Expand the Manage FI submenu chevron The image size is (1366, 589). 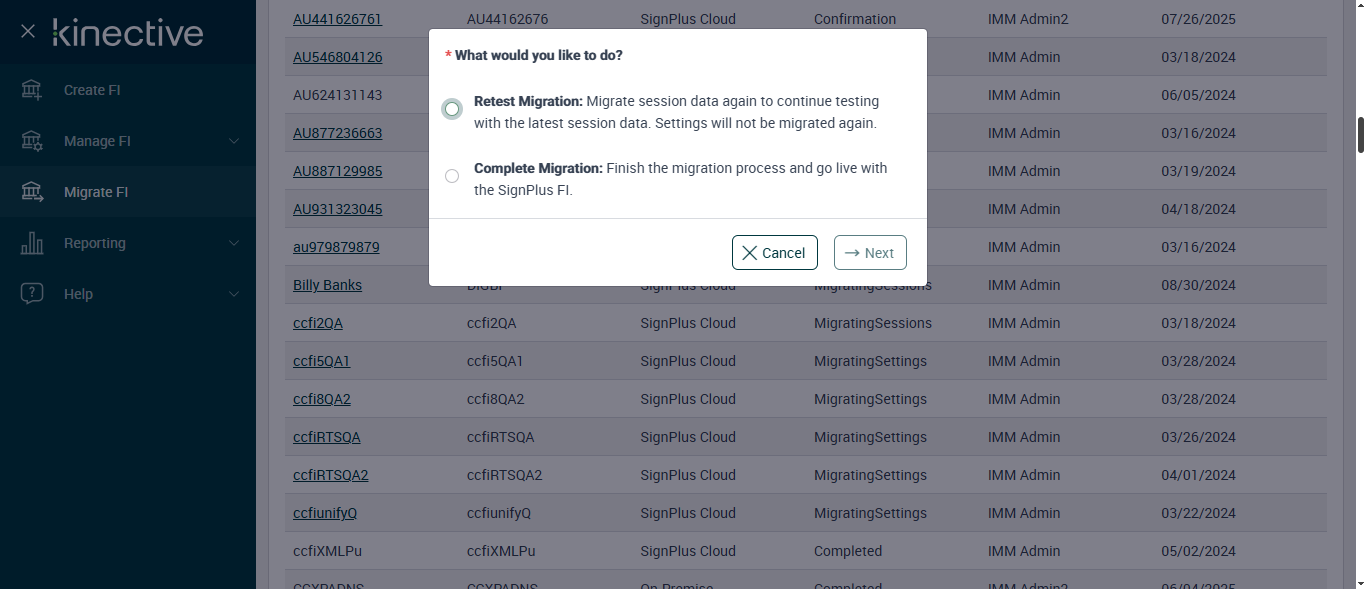pyautogui.click(x=234, y=141)
